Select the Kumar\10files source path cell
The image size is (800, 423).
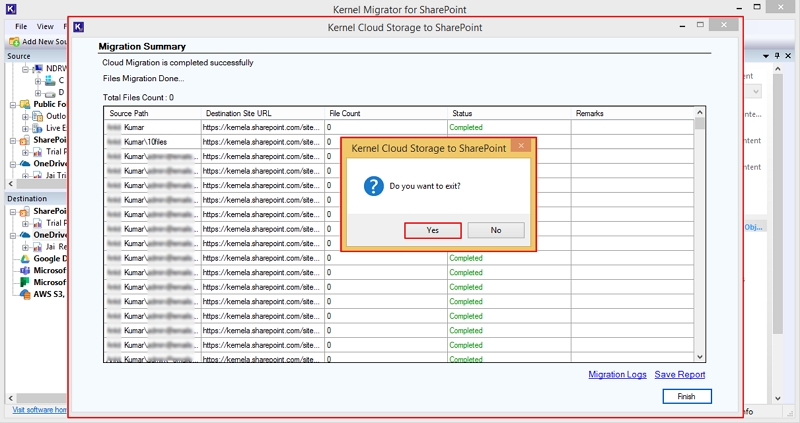point(152,142)
